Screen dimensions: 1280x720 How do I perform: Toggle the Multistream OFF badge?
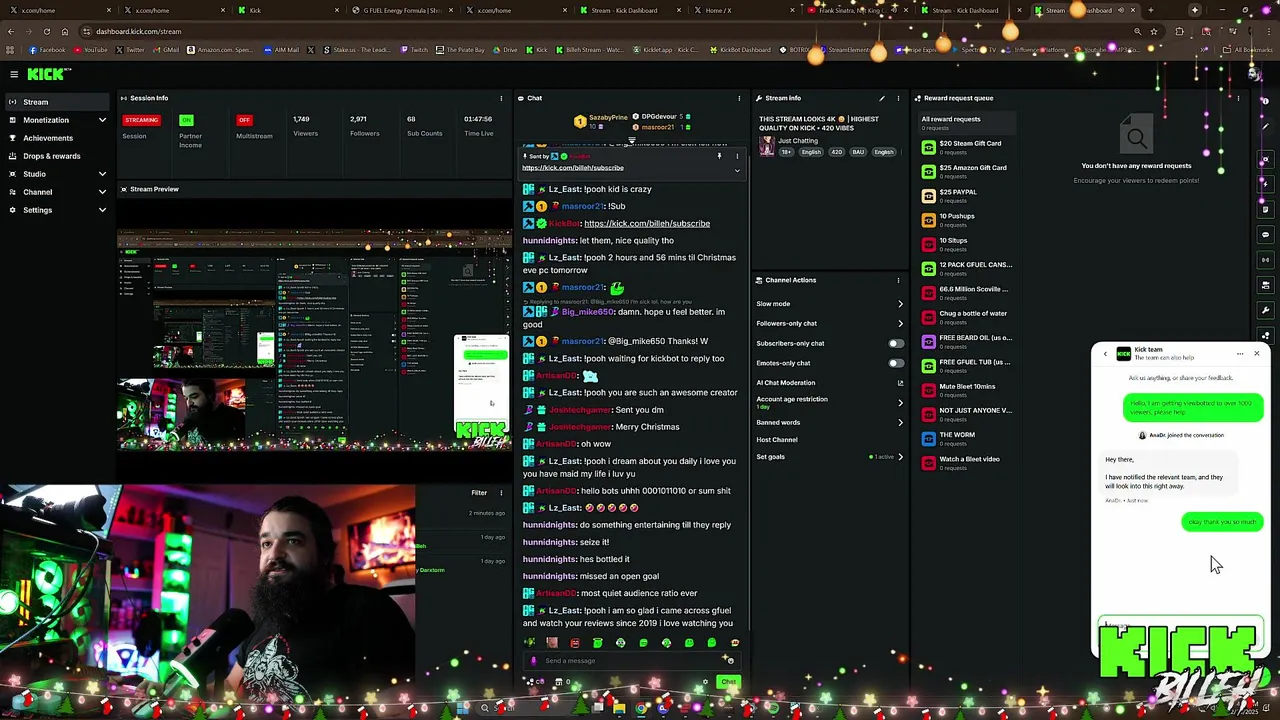[244, 120]
